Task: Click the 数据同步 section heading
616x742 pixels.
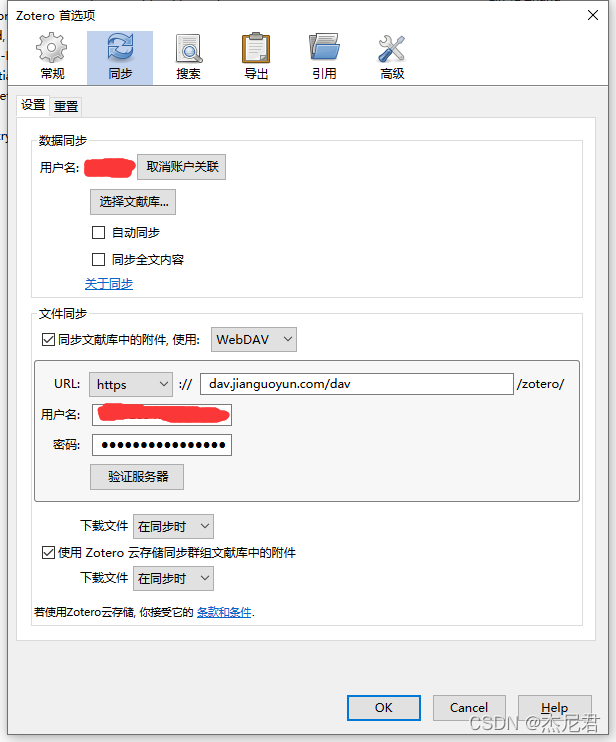Action: point(62,141)
